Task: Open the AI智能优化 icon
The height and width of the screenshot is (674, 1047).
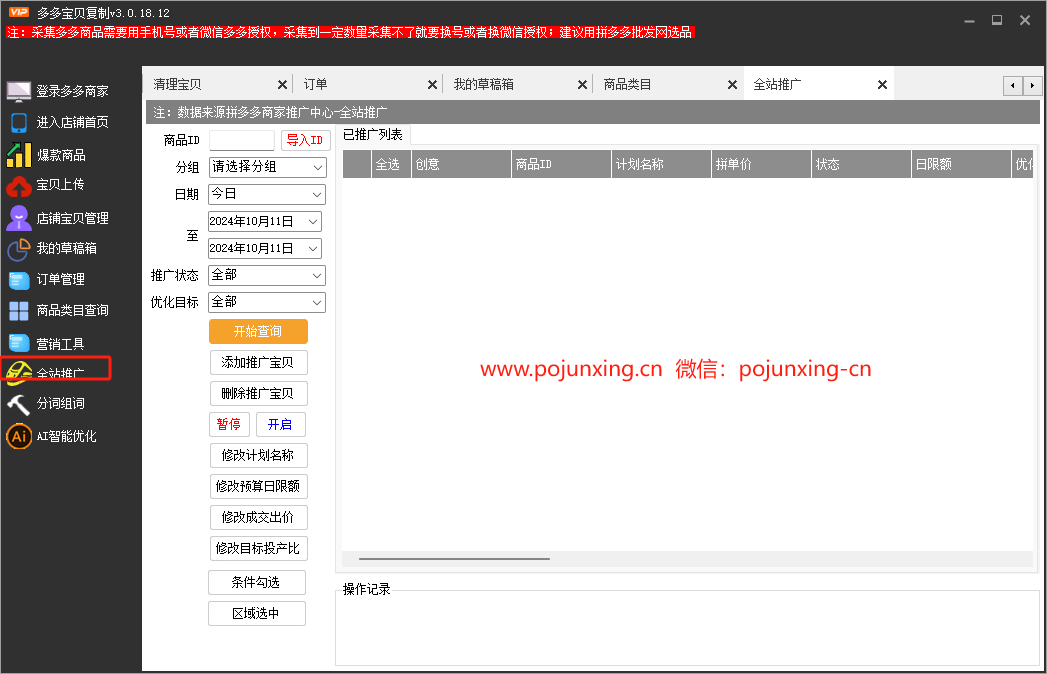Action: click(x=19, y=436)
